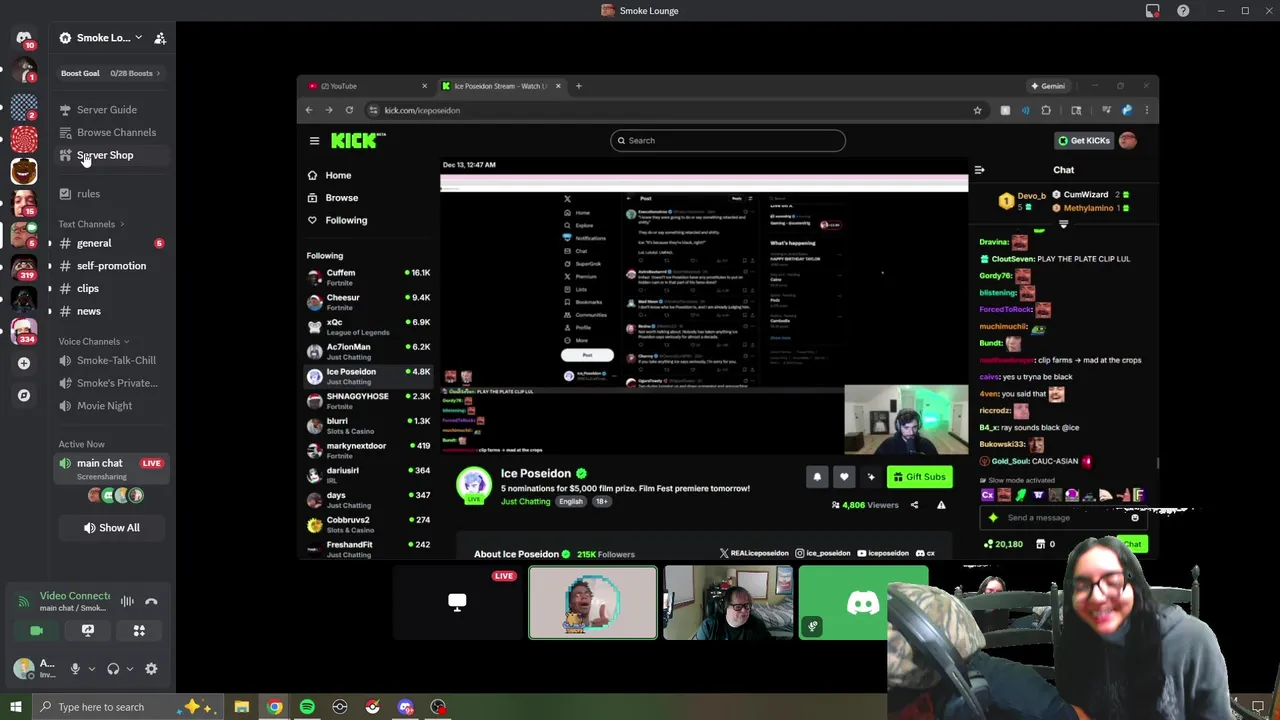Collapse the Kick chat panel
This screenshot has height=720, width=1280.
(979, 170)
